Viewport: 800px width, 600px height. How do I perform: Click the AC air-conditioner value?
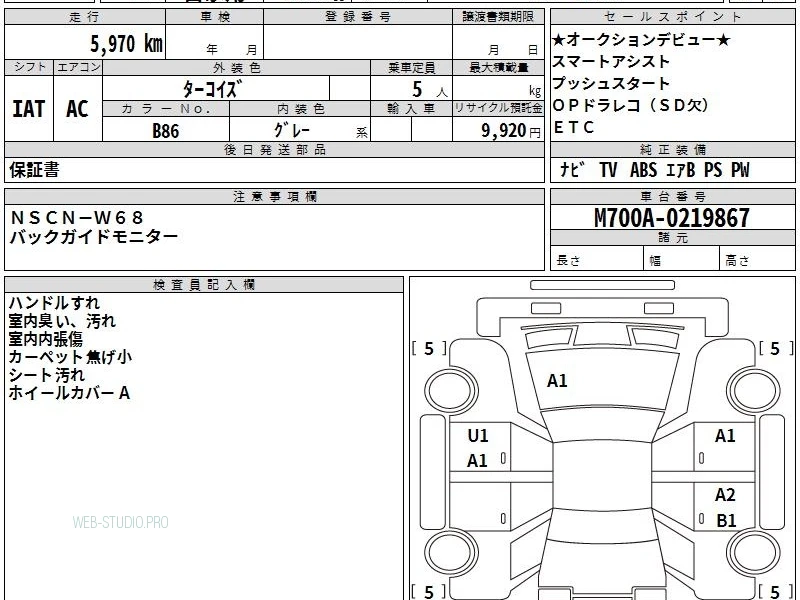[x=78, y=109]
